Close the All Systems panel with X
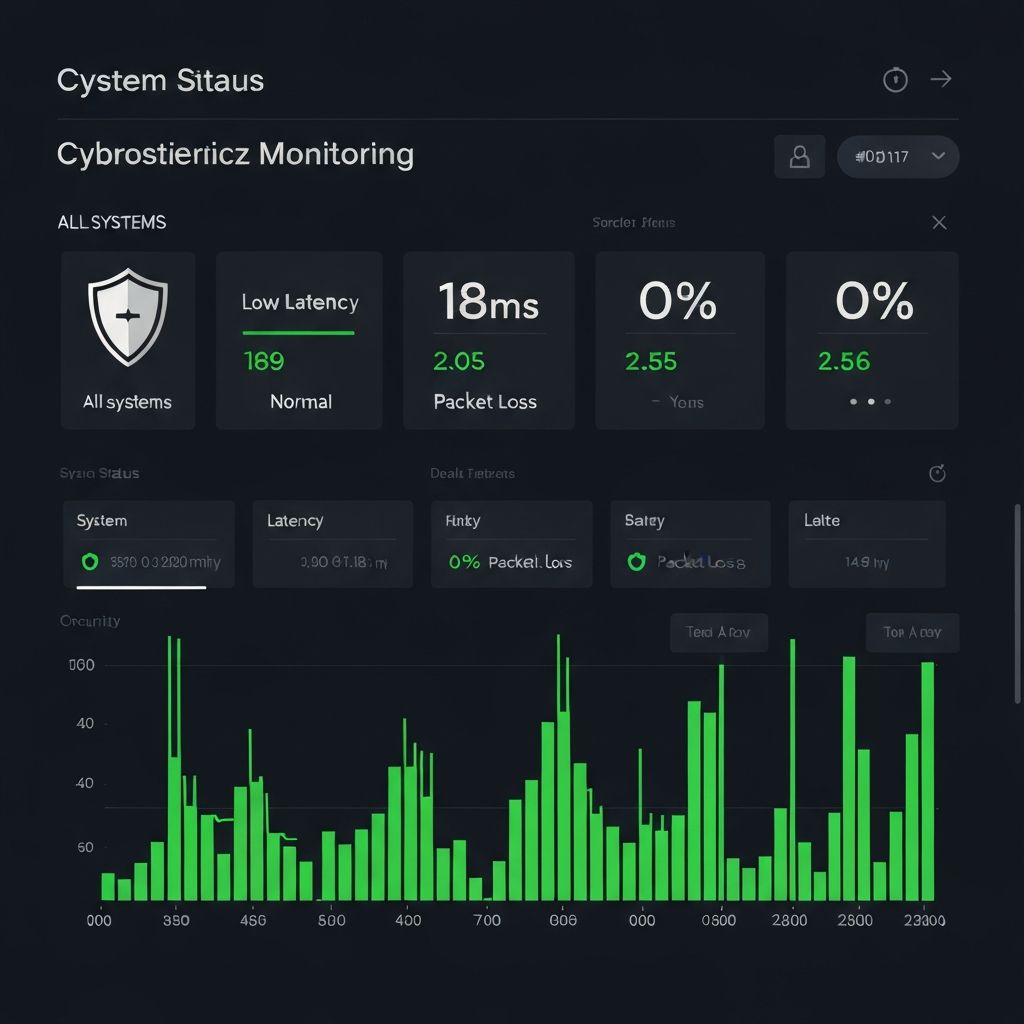The image size is (1024, 1024). click(x=939, y=223)
